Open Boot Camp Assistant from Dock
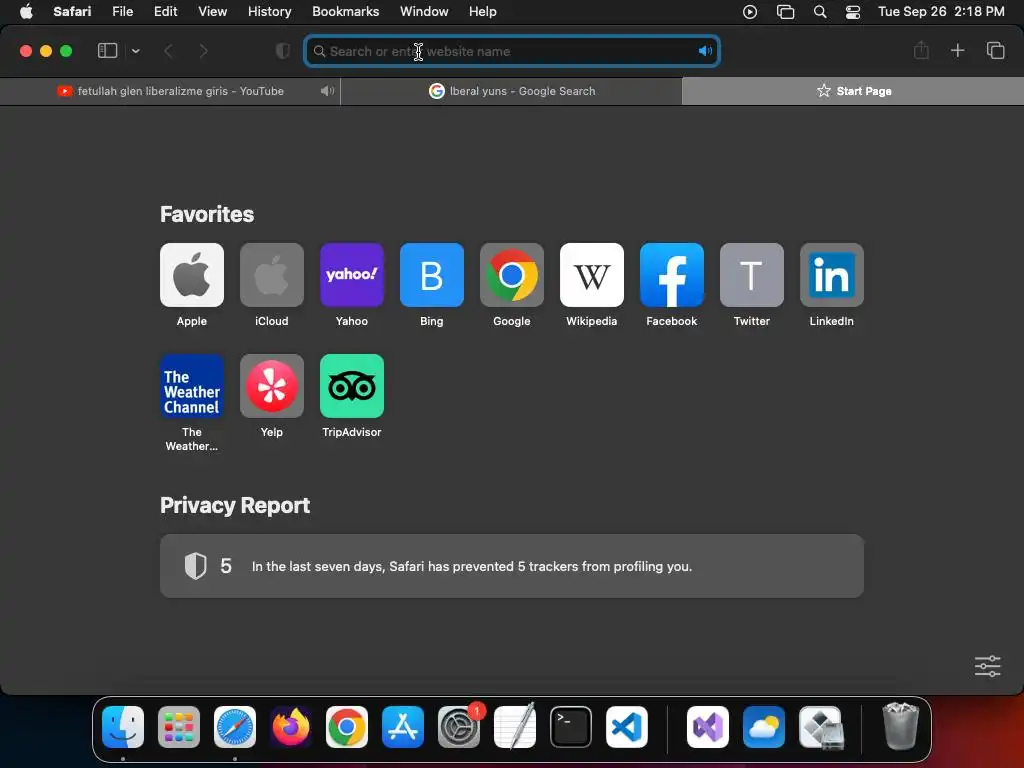The width and height of the screenshot is (1024, 768). (820, 726)
